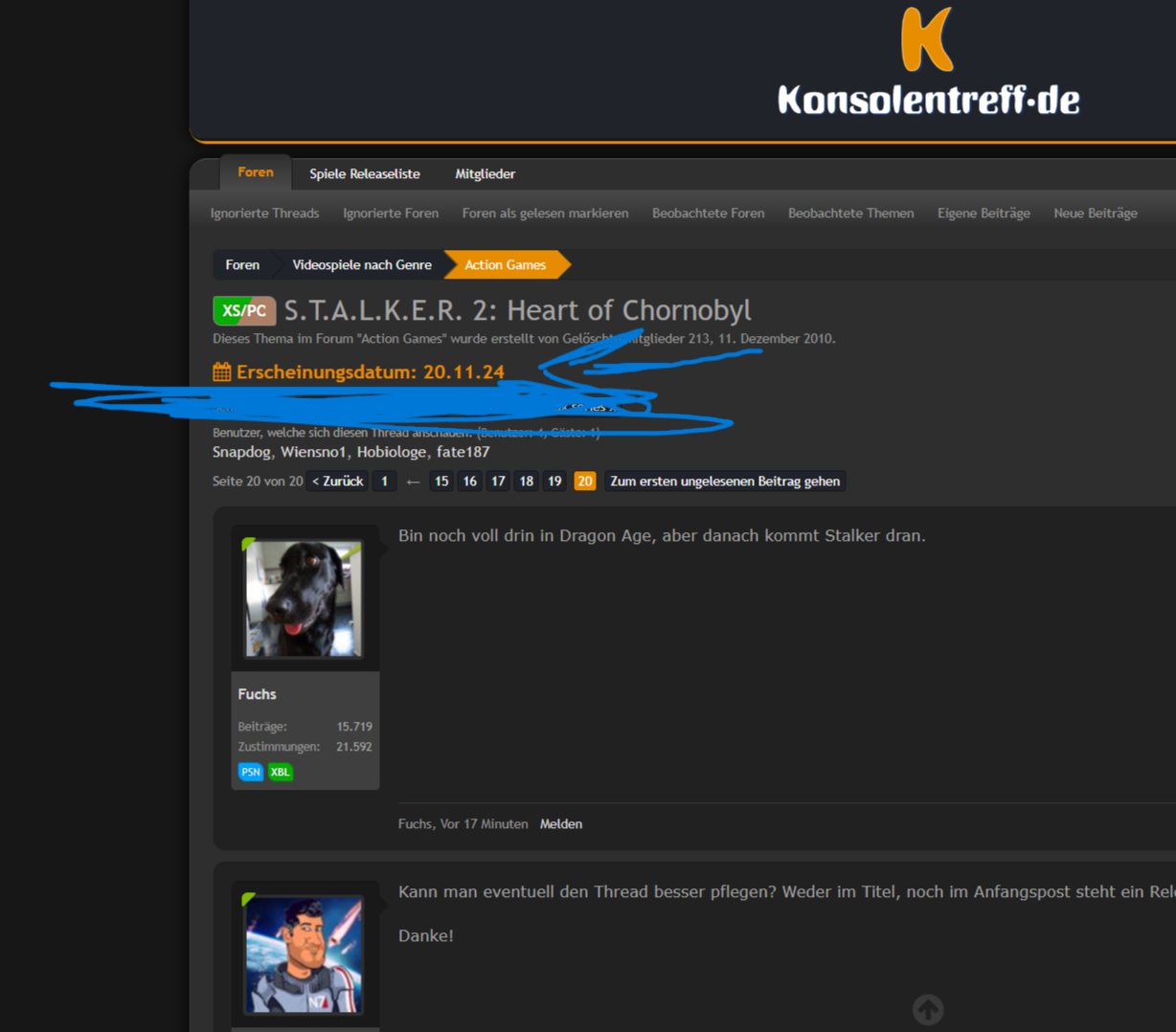Open Beobachtete Themen
1176x1032 pixels.
850,213
